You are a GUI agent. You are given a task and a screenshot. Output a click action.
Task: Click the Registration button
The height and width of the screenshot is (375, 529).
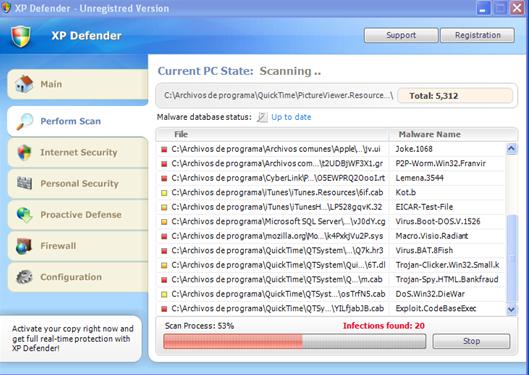478,35
